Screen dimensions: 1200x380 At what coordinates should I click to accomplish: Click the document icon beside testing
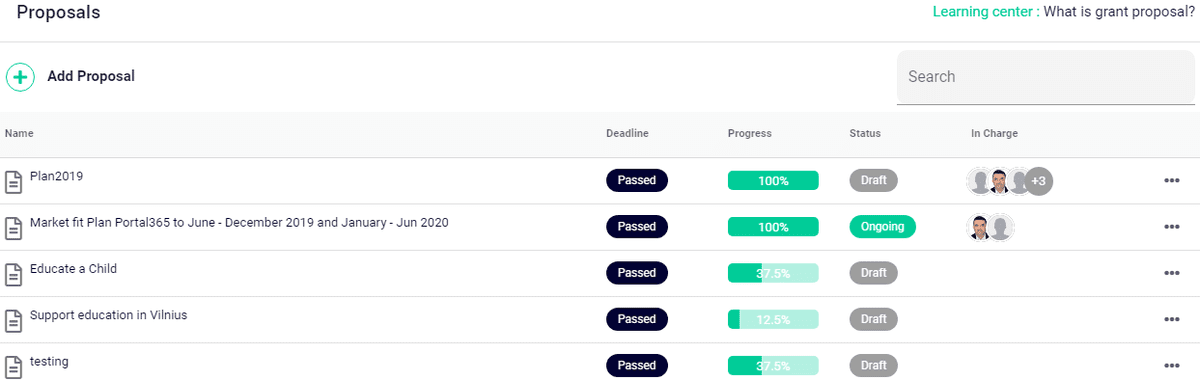pos(14,366)
